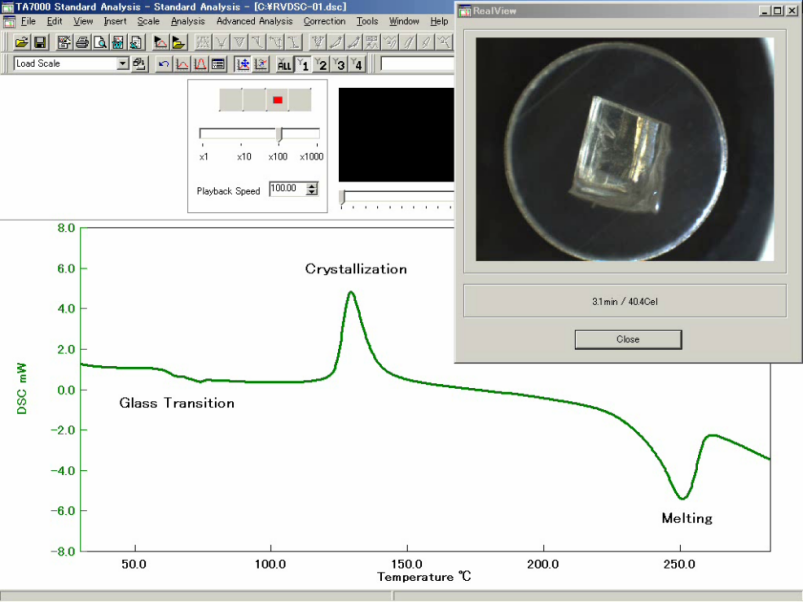The width and height of the screenshot is (803, 602).
Task: Open the Load Scale dropdown
Action: [x=123, y=64]
